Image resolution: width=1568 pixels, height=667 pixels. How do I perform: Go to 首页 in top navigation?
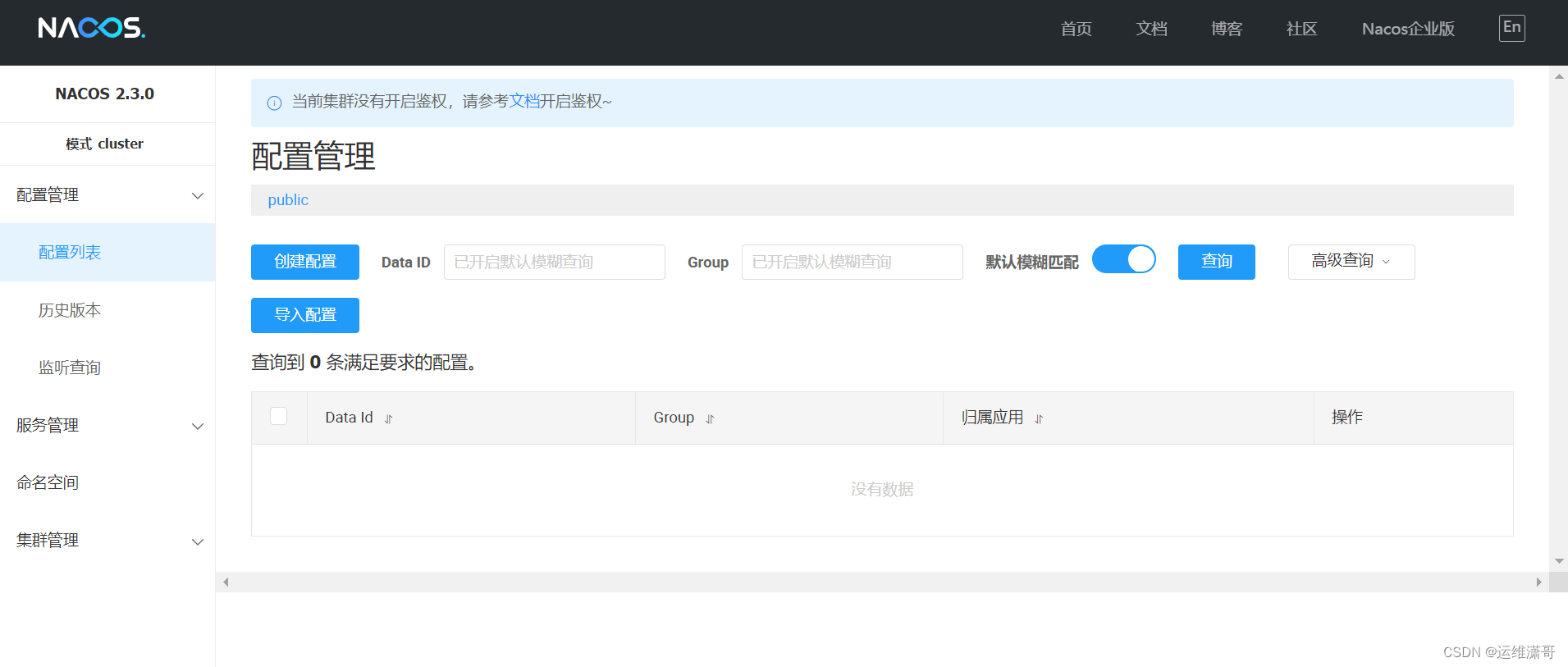(x=1076, y=29)
